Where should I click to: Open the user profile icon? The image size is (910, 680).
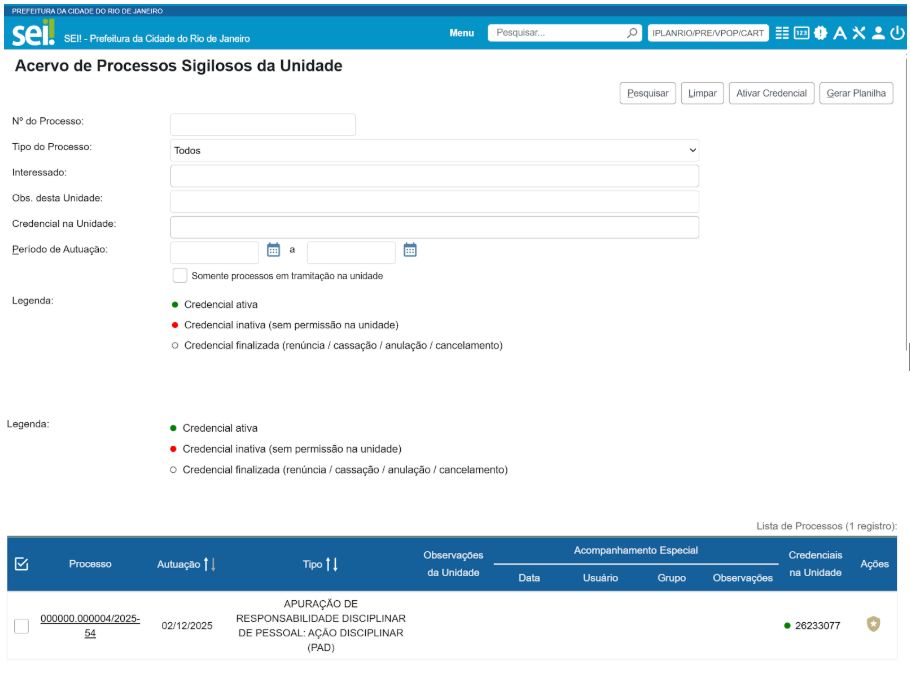coord(878,33)
